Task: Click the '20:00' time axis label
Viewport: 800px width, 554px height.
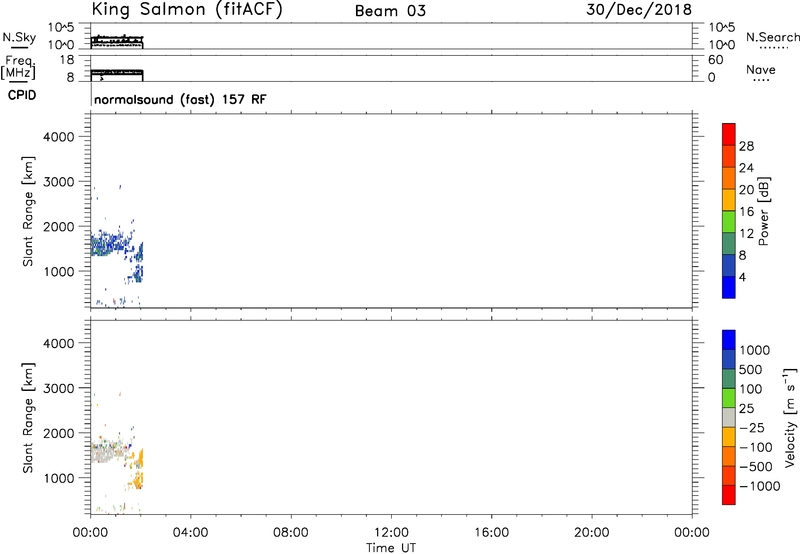Action: (x=592, y=533)
